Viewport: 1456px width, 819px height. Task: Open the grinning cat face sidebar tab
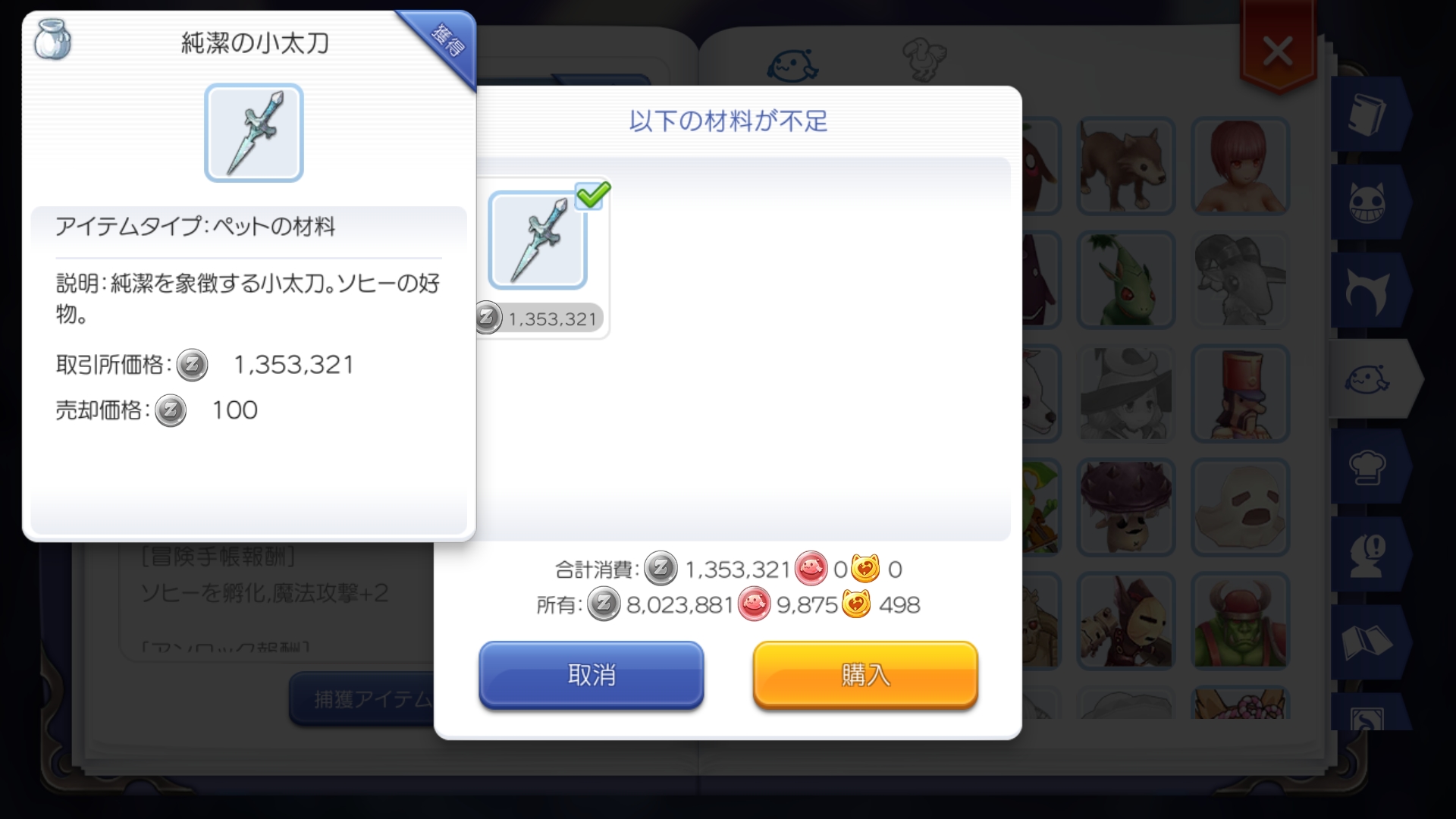1368,203
